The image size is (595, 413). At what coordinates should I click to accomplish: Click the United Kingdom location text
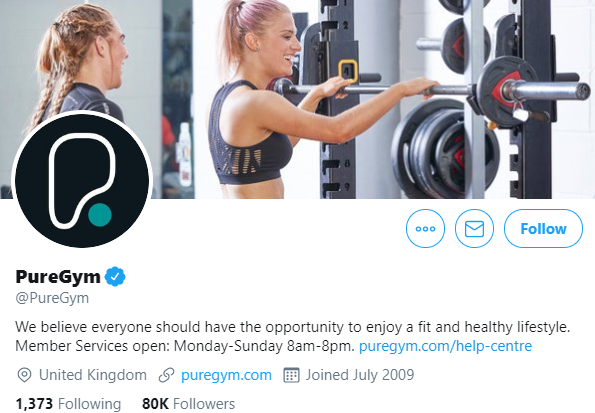click(x=93, y=375)
